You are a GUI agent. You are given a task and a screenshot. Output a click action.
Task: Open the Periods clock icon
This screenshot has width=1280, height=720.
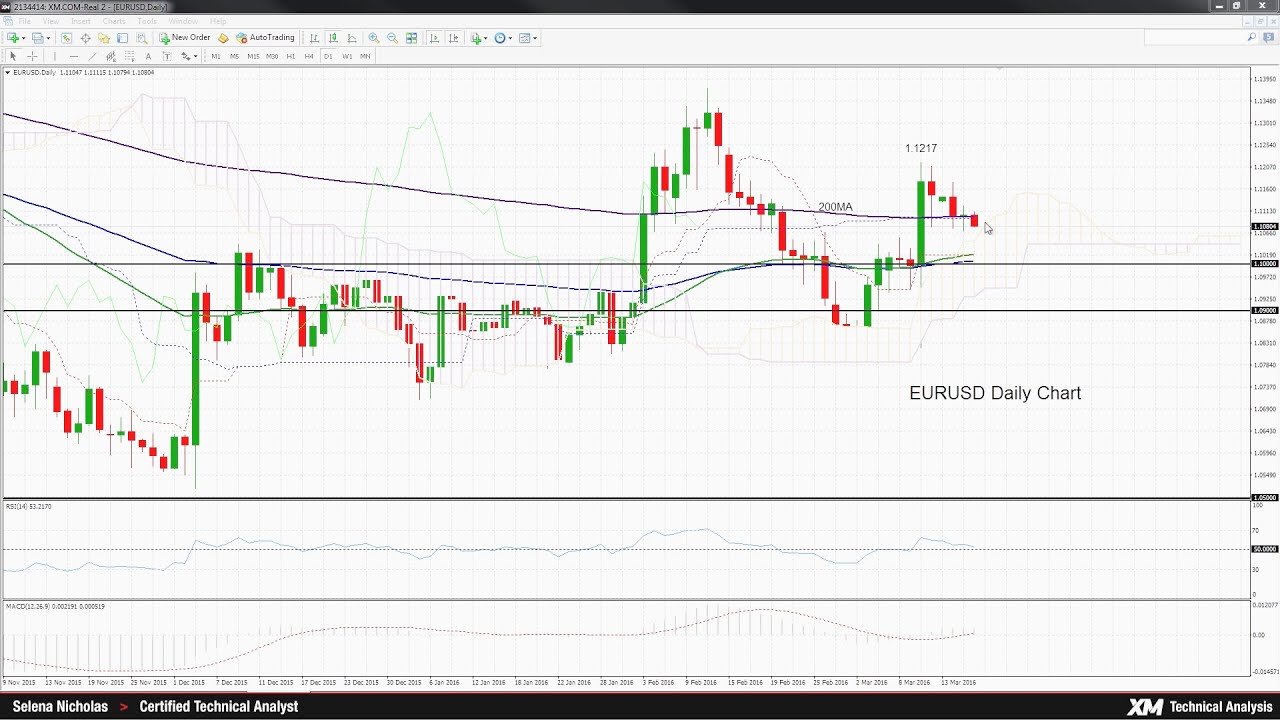[x=500, y=38]
